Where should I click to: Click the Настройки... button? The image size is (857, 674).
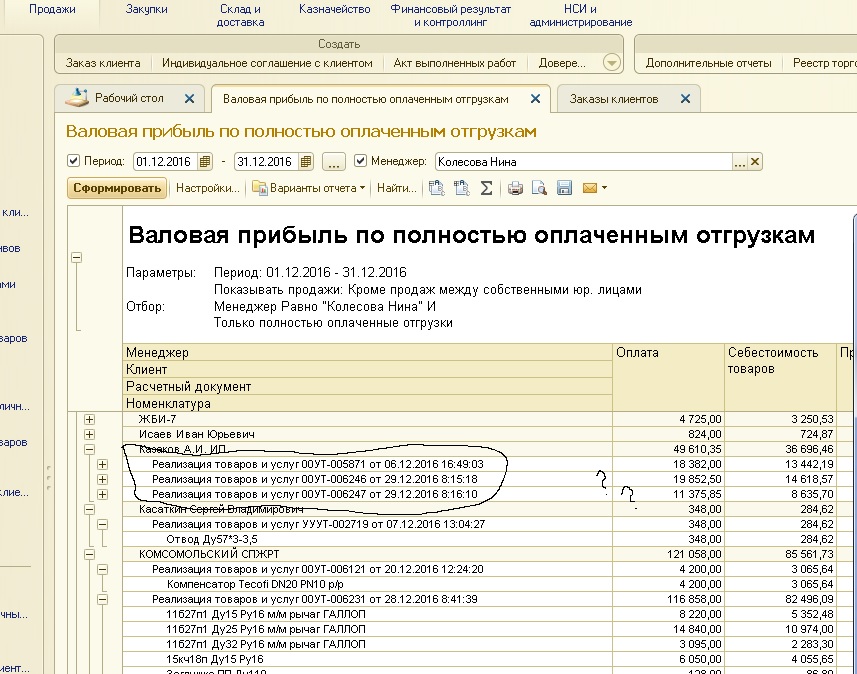208,188
